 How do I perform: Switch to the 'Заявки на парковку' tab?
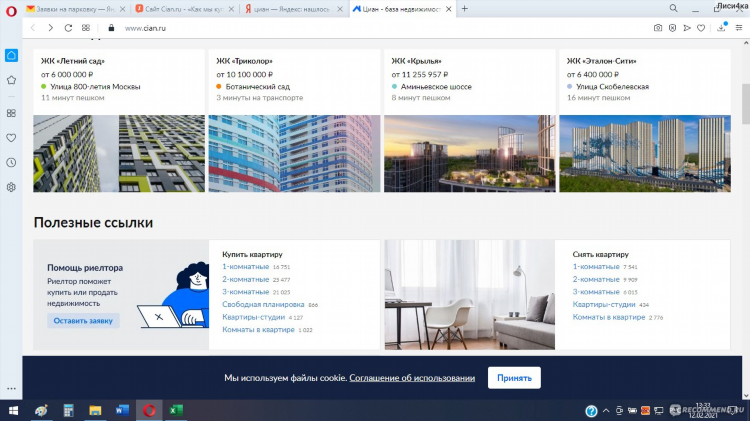coord(70,9)
